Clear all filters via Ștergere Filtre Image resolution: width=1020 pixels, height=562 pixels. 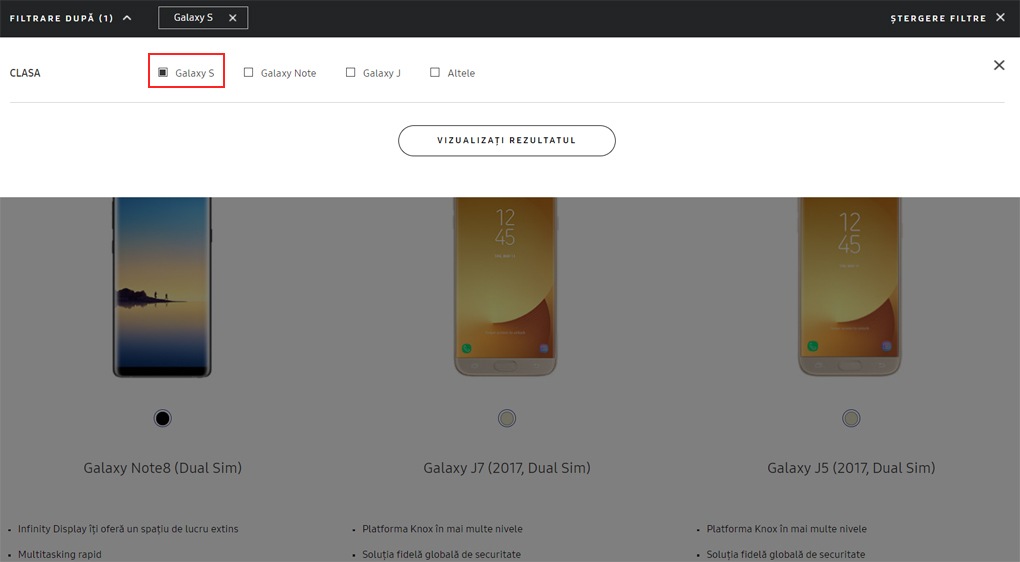tap(938, 18)
